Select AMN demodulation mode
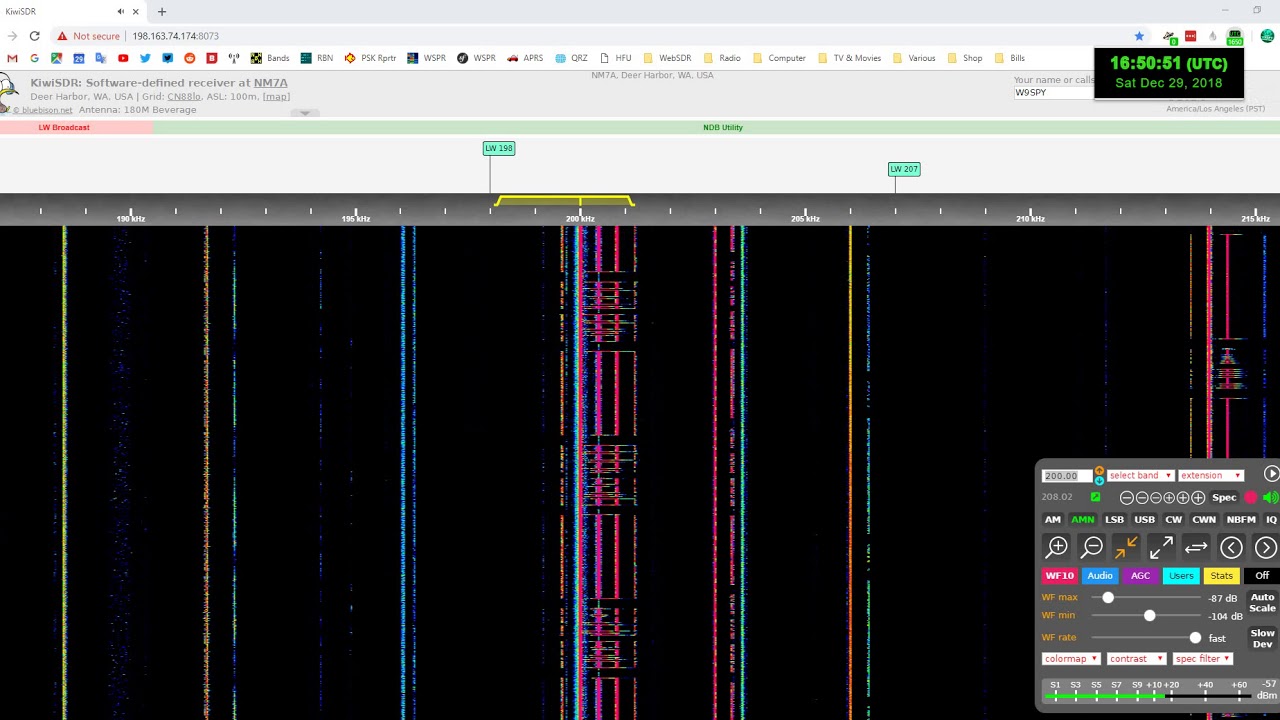This screenshot has width=1280, height=720. 1083,519
